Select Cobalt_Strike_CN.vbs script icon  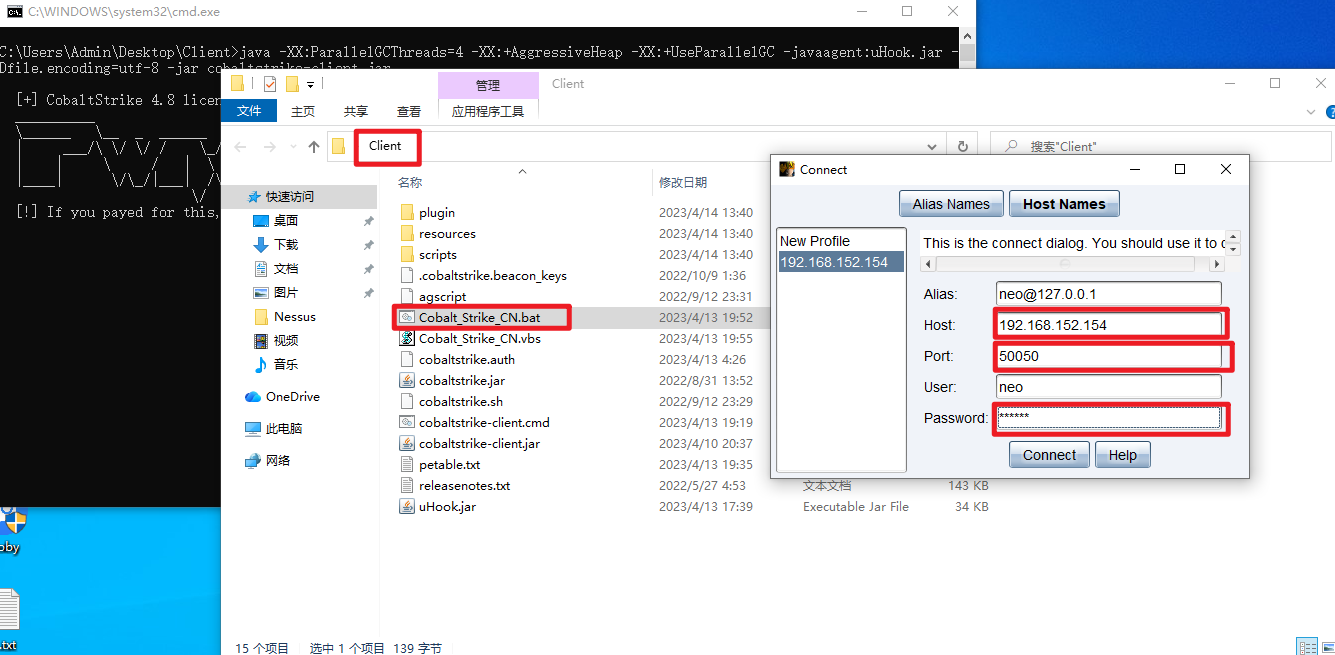pos(407,338)
